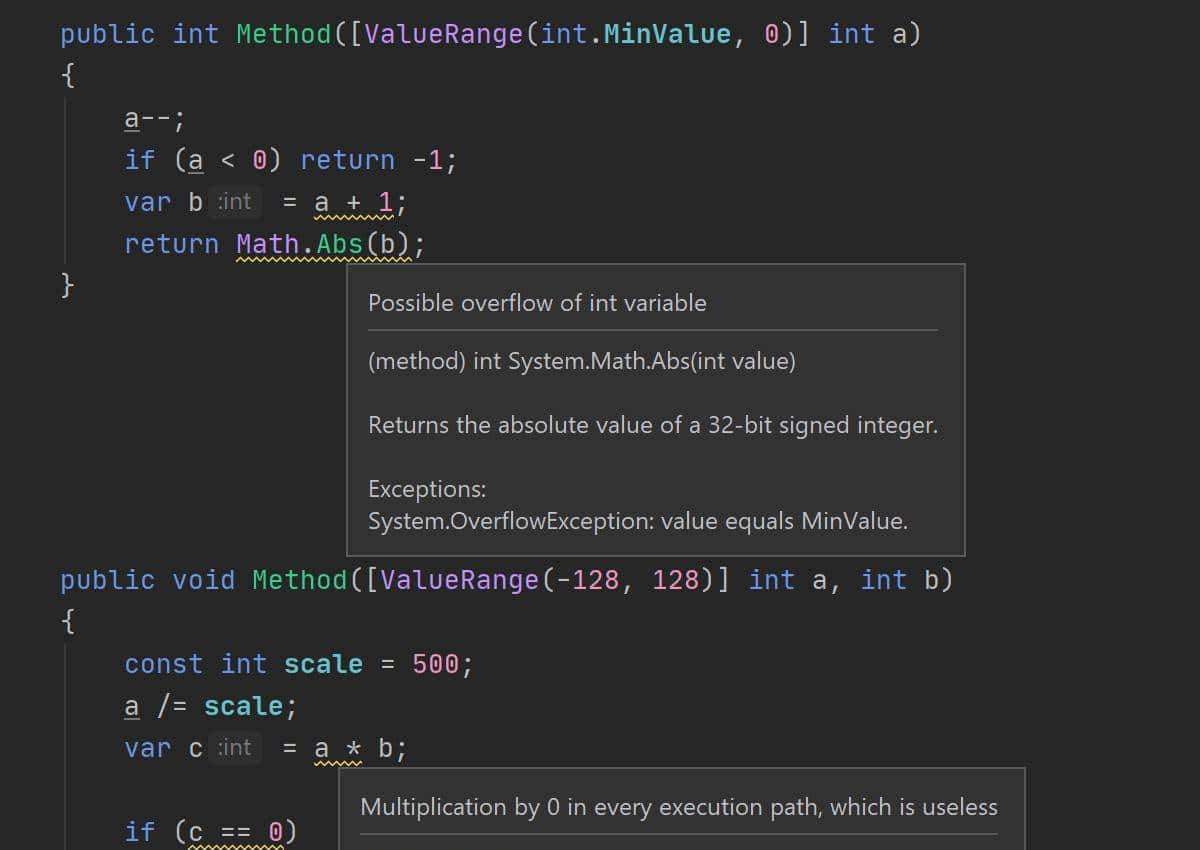Click the 'return -1' statement

(377, 160)
